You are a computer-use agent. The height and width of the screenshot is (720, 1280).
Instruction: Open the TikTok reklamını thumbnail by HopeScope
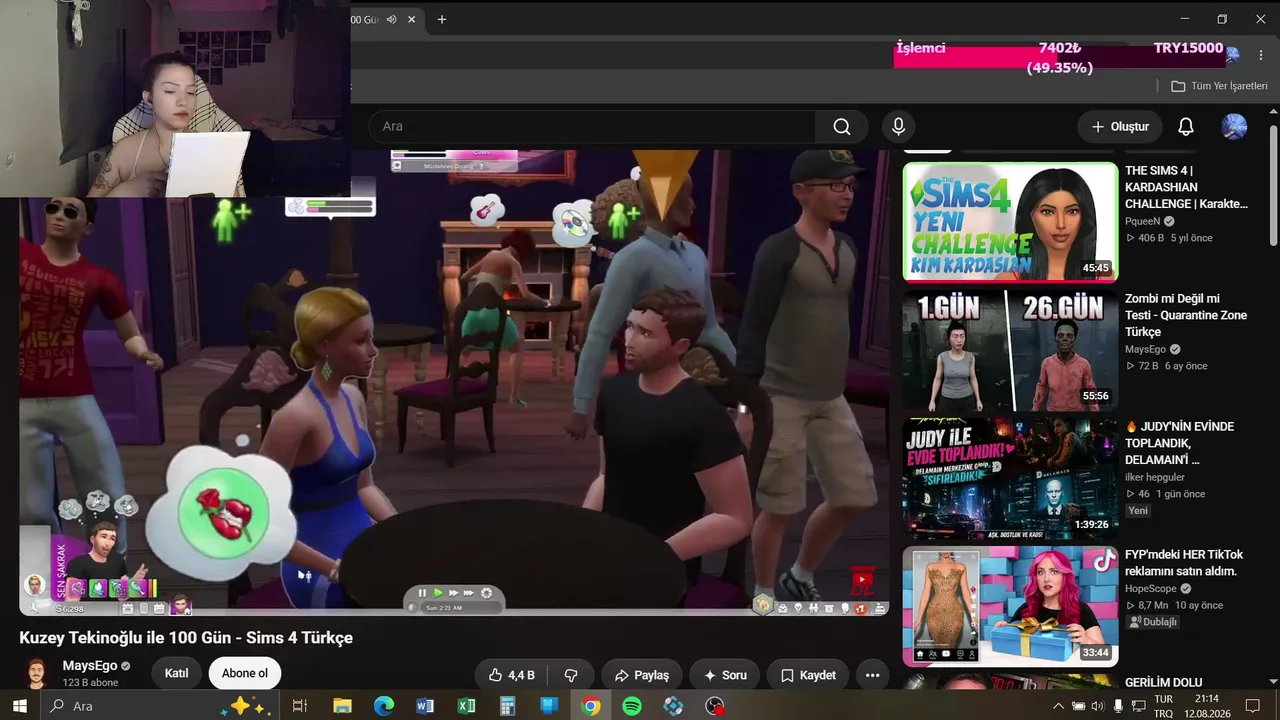1010,606
